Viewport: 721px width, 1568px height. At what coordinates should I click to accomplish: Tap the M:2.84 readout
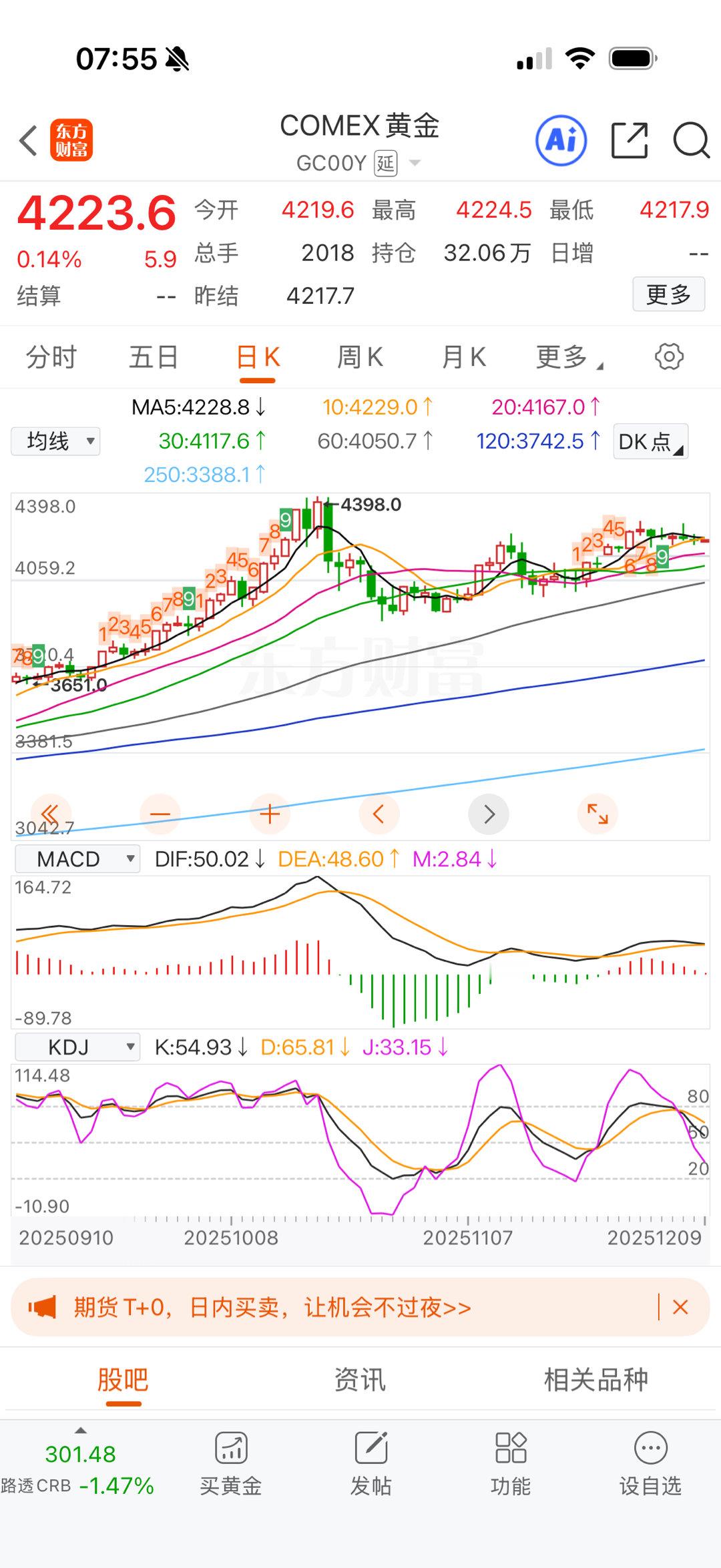(455, 858)
